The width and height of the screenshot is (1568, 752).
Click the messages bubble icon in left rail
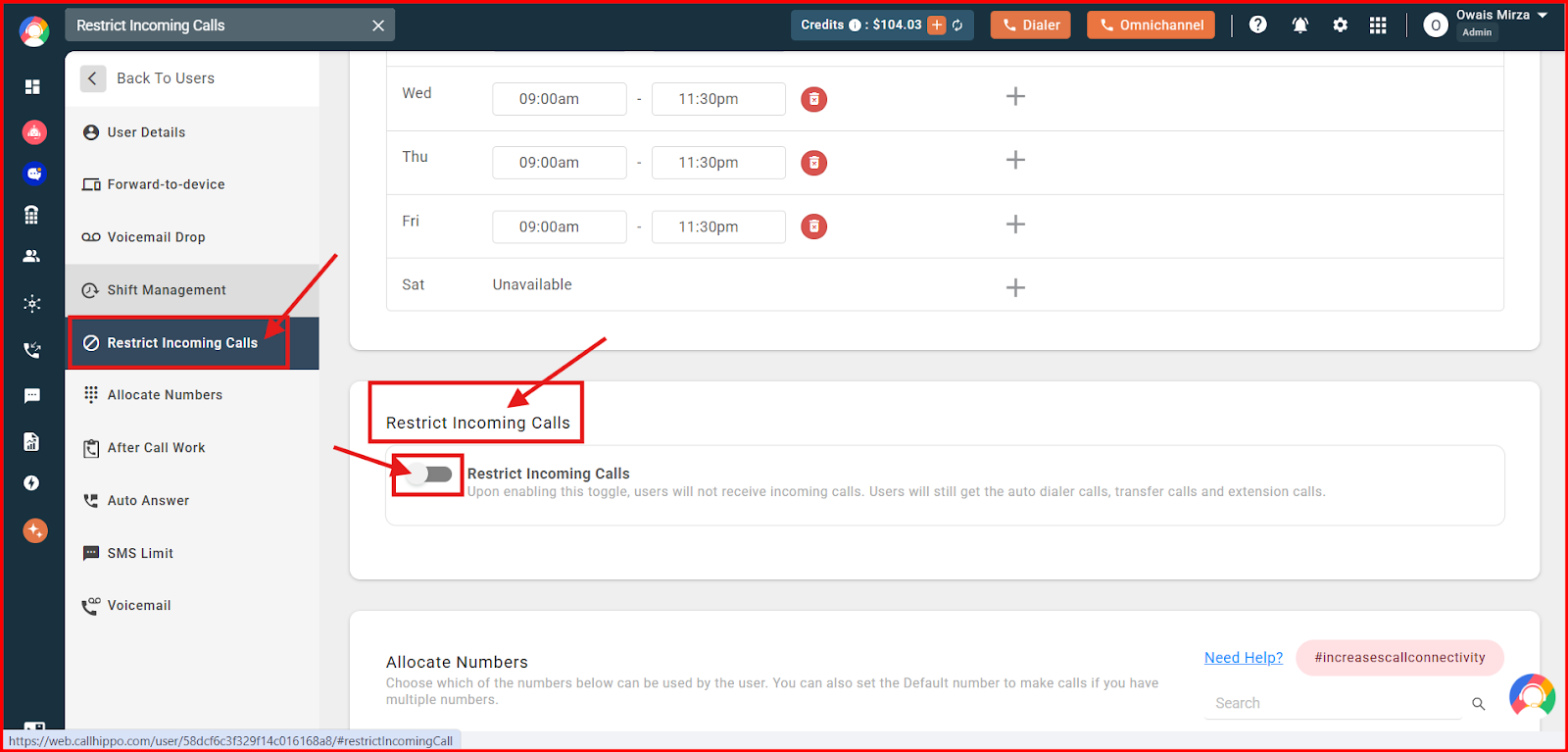[x=32, y=396]
